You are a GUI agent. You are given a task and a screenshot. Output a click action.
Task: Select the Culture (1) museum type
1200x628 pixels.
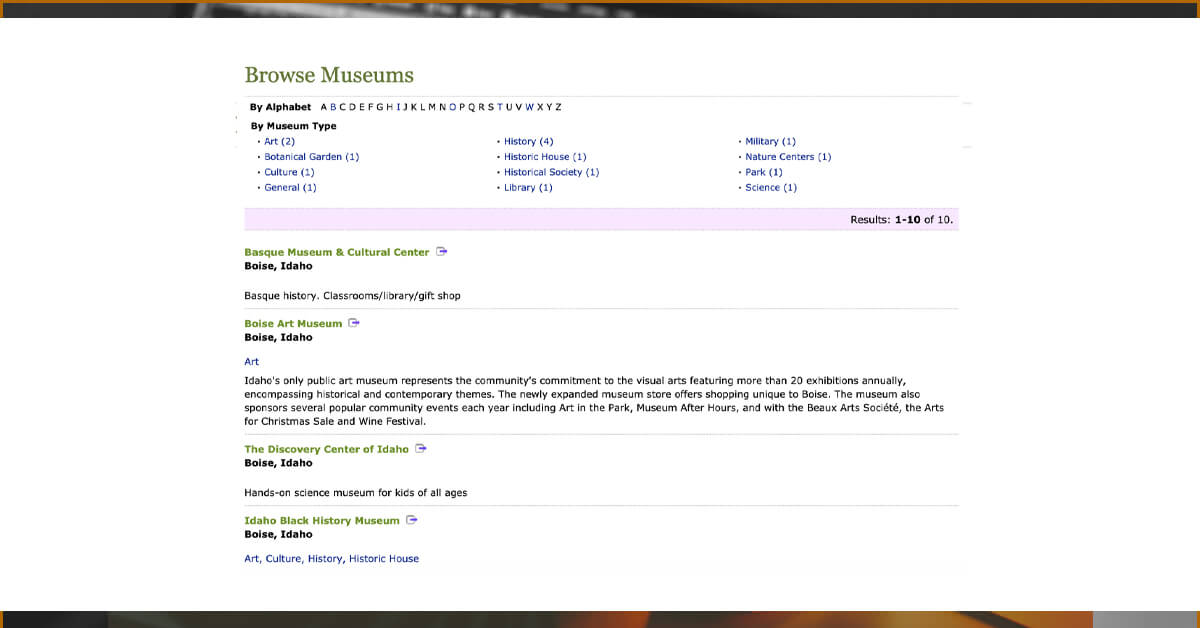tap(289, 172)
